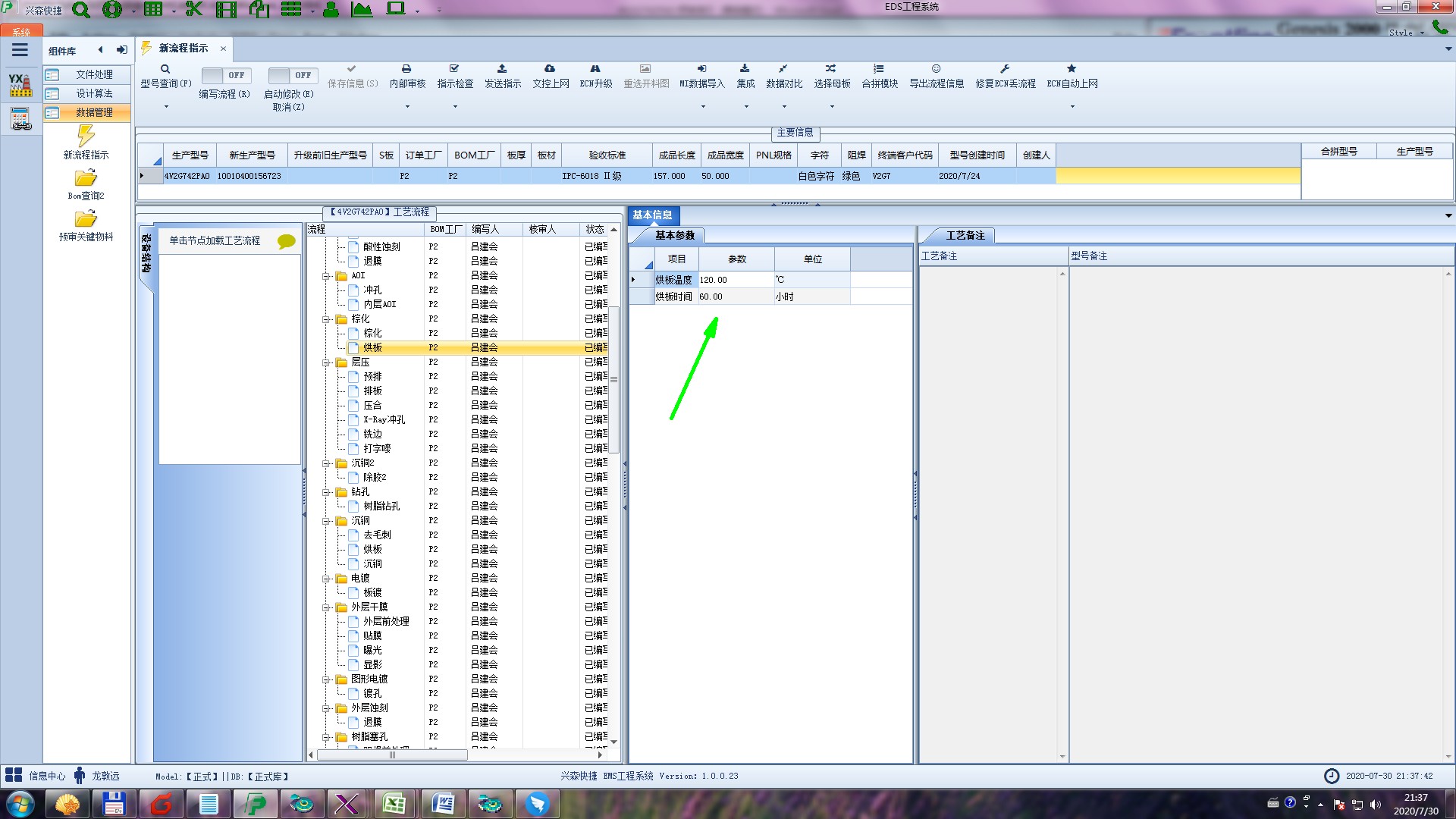Toggle the 编写流程 OFF switch
1456x819 pixels.
[x=224, y=75]
